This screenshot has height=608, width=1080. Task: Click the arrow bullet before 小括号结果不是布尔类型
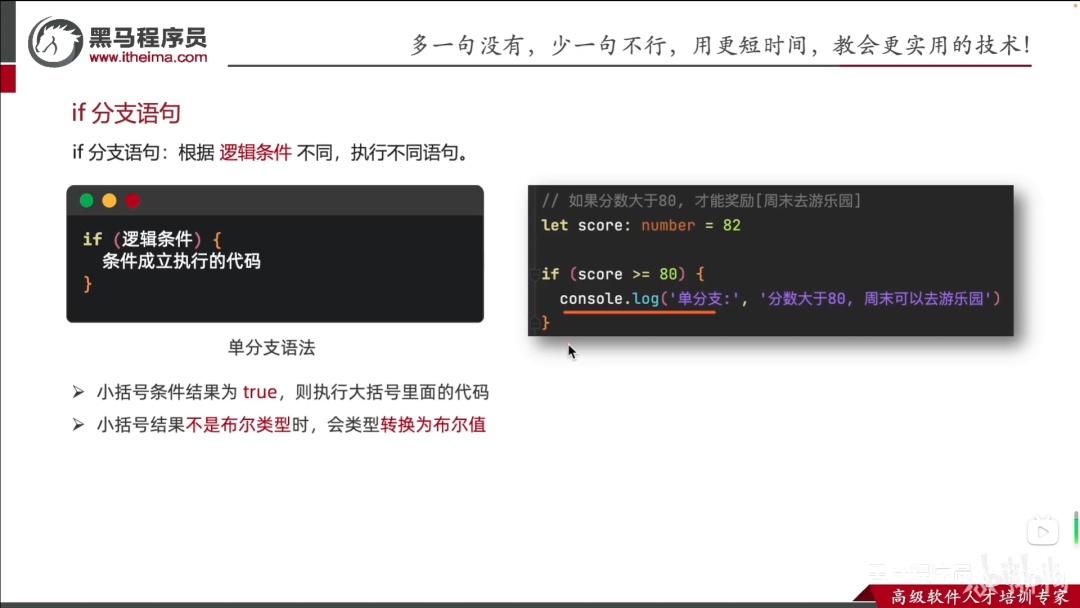coord(79,424)
